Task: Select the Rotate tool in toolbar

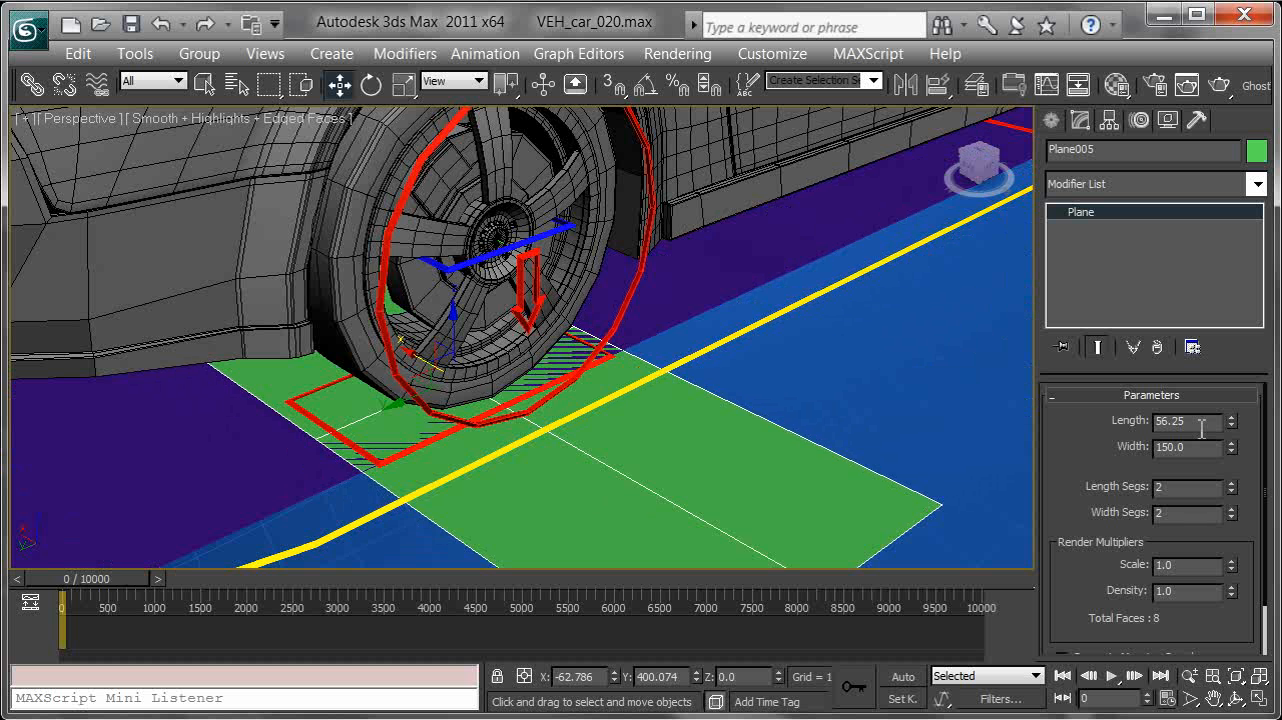Action: tap(371, 85)
